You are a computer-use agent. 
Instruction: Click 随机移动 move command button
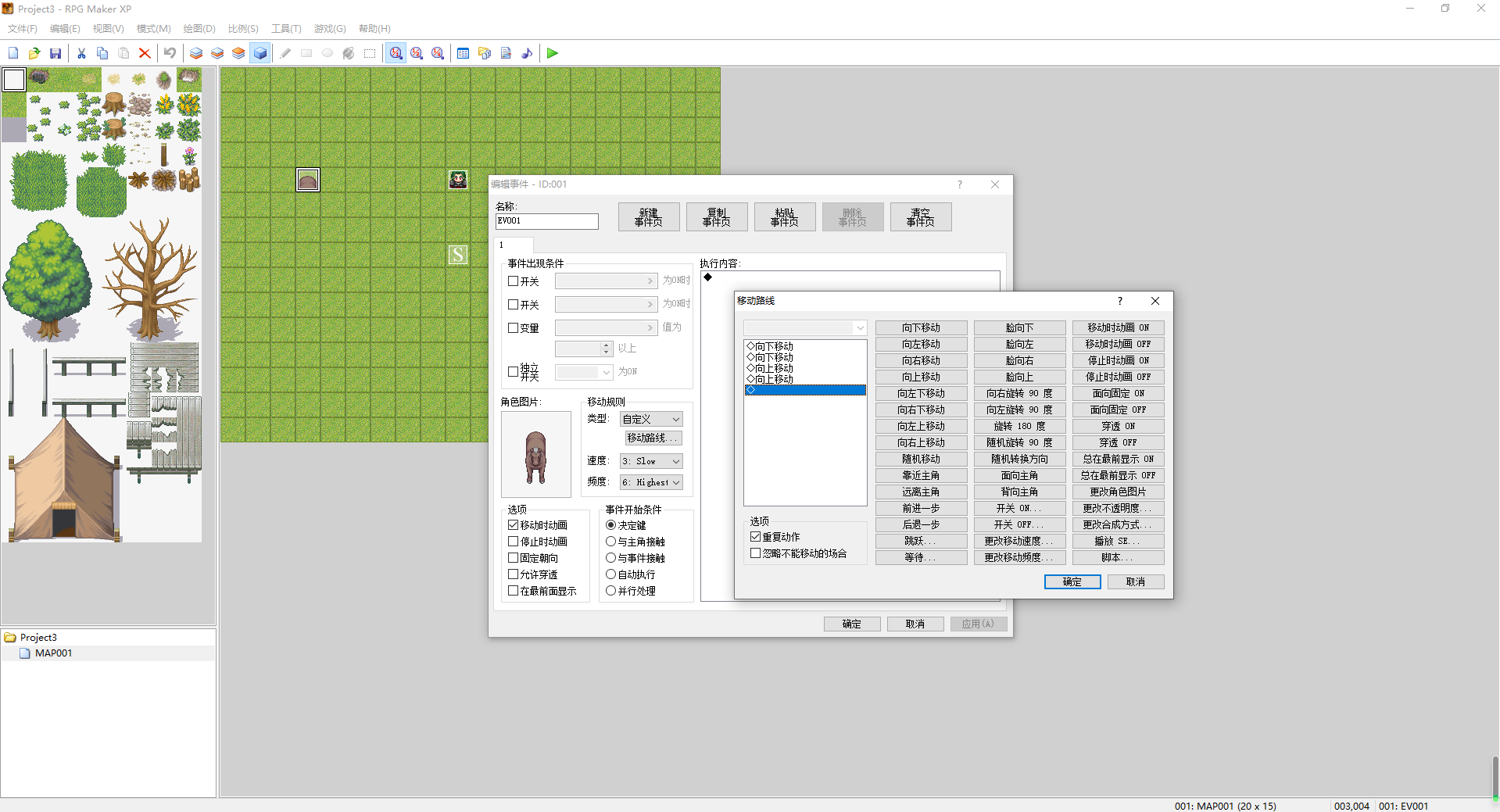(922, 460)
